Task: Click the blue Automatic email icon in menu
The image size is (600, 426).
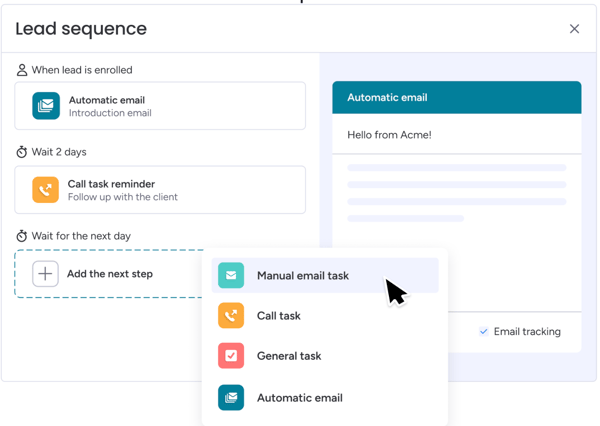Action: pyautogui.click(x=231, y=397)
